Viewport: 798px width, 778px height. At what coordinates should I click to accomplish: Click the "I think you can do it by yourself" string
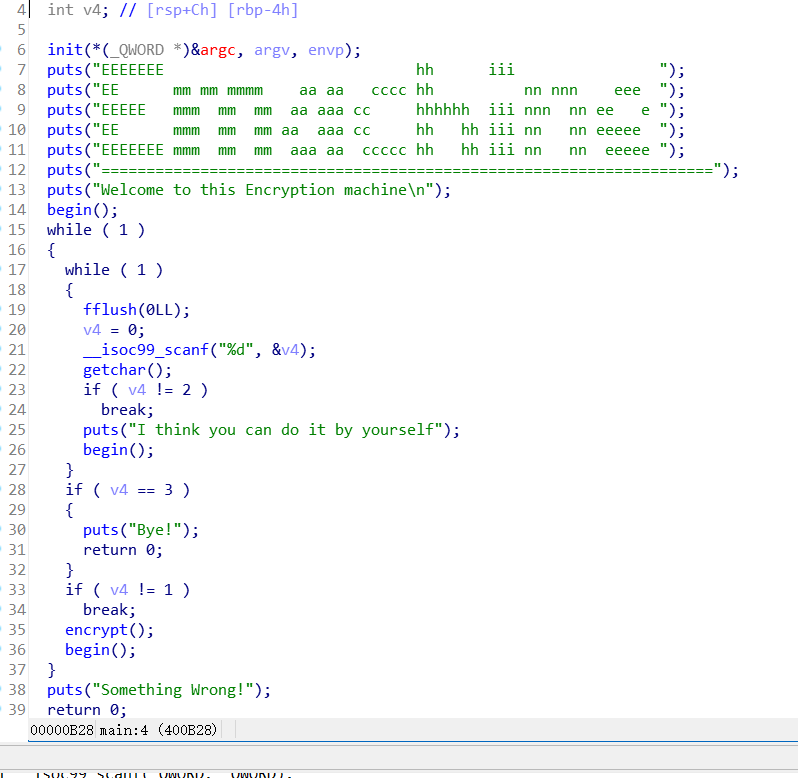click(286, 430)
